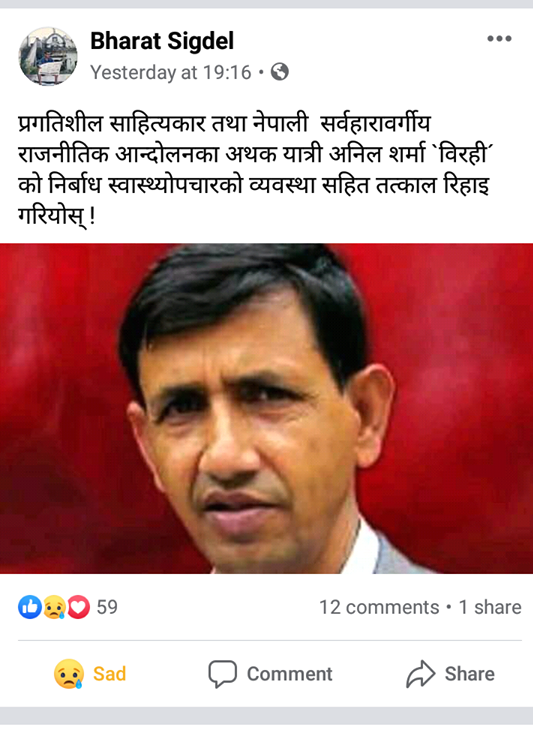This screenshot has width=533, height=740.
Task: Click the Nepali post caption text
Action: 254,169
